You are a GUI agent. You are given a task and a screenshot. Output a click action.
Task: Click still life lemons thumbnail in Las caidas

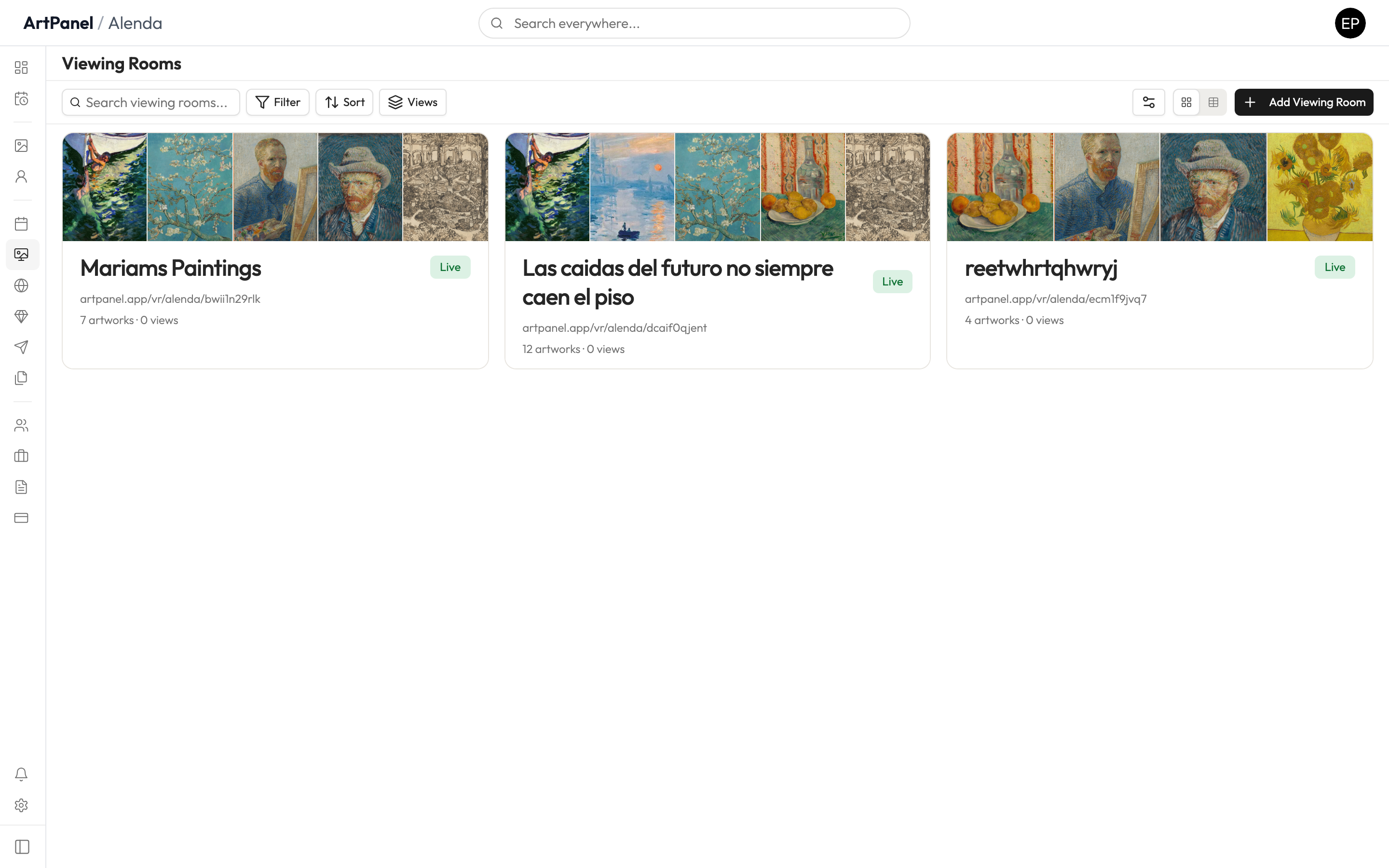tap(803, 187)
